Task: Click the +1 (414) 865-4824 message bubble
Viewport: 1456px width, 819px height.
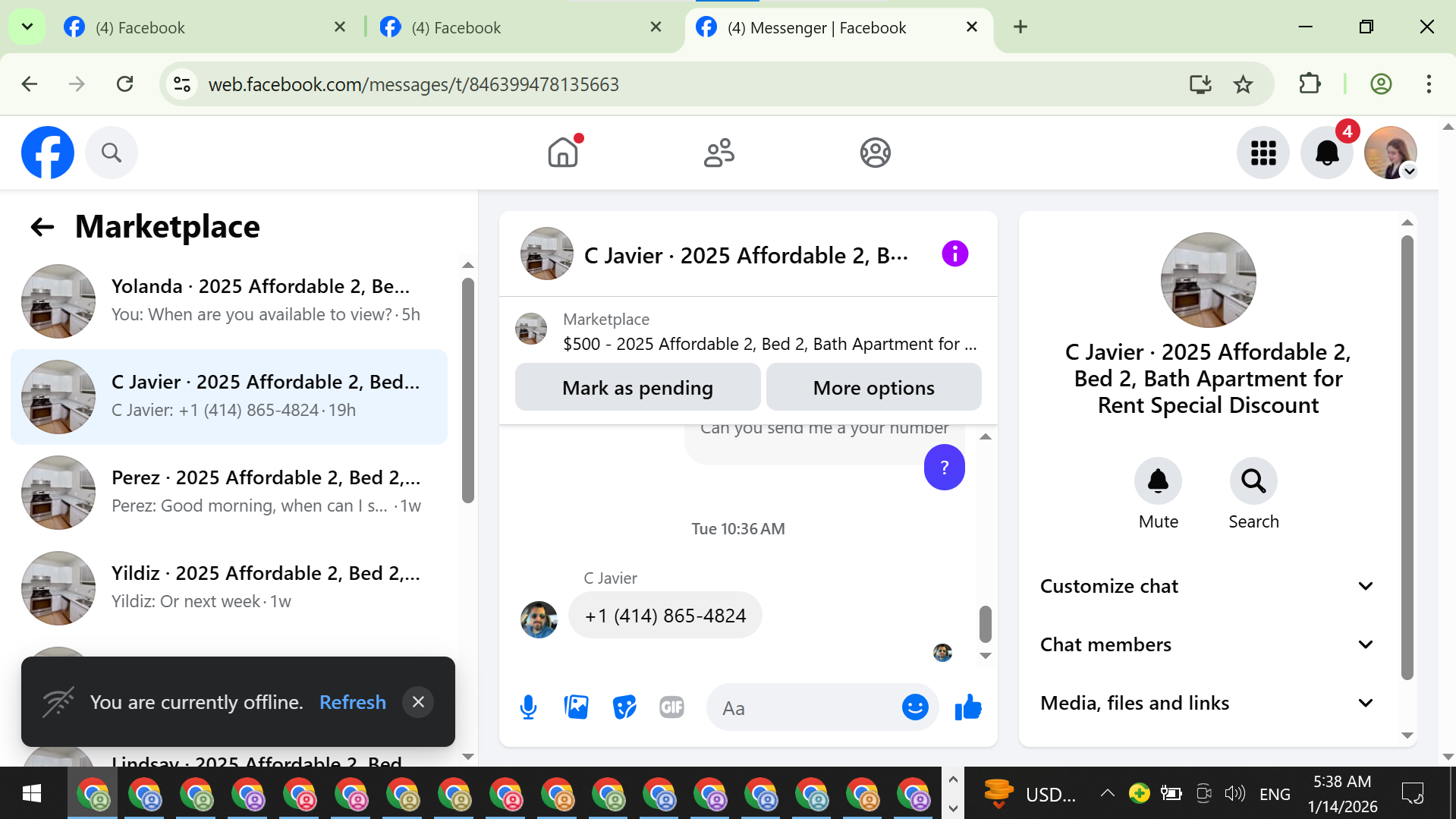Action: pos(665,615)
